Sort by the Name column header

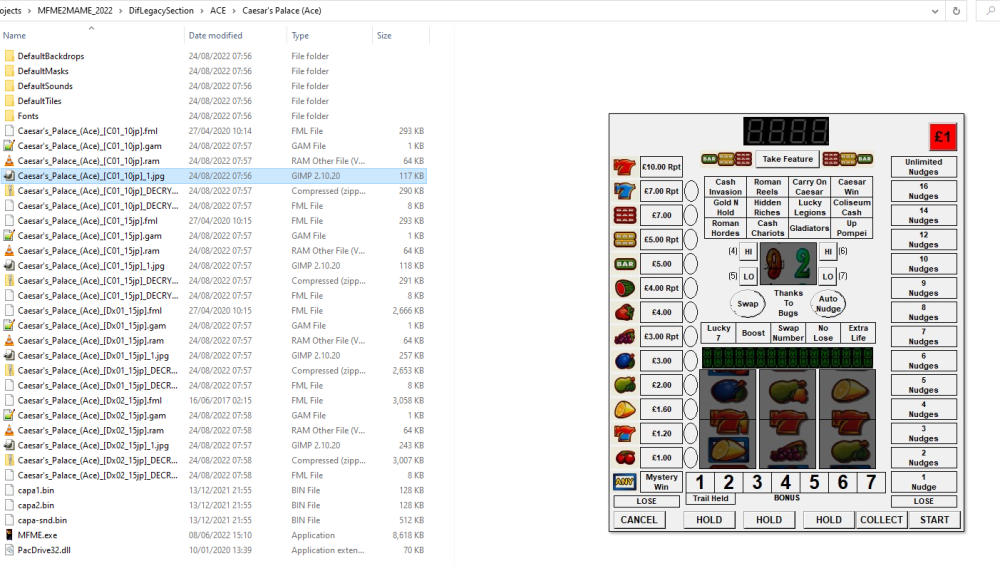pos(14,36)
